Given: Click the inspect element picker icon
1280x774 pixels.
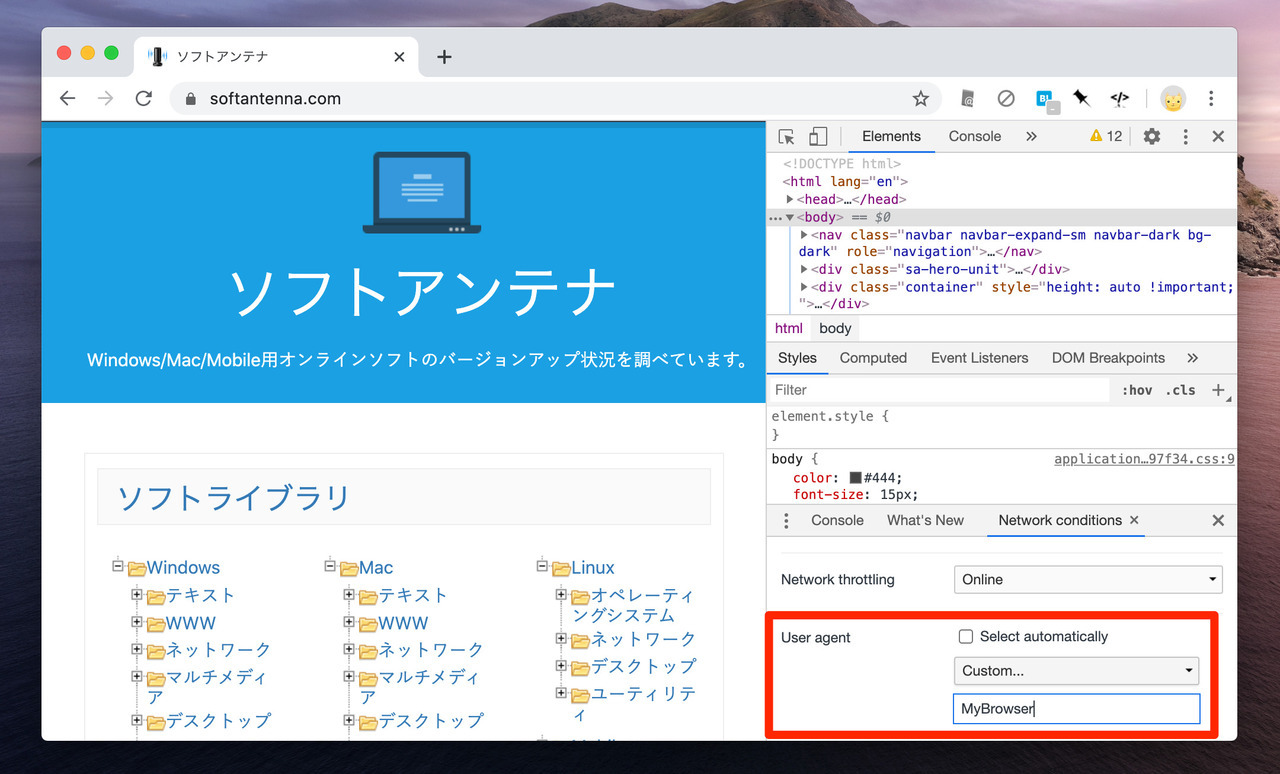Looking at the screenshot, I should click(x=787, y=137).
